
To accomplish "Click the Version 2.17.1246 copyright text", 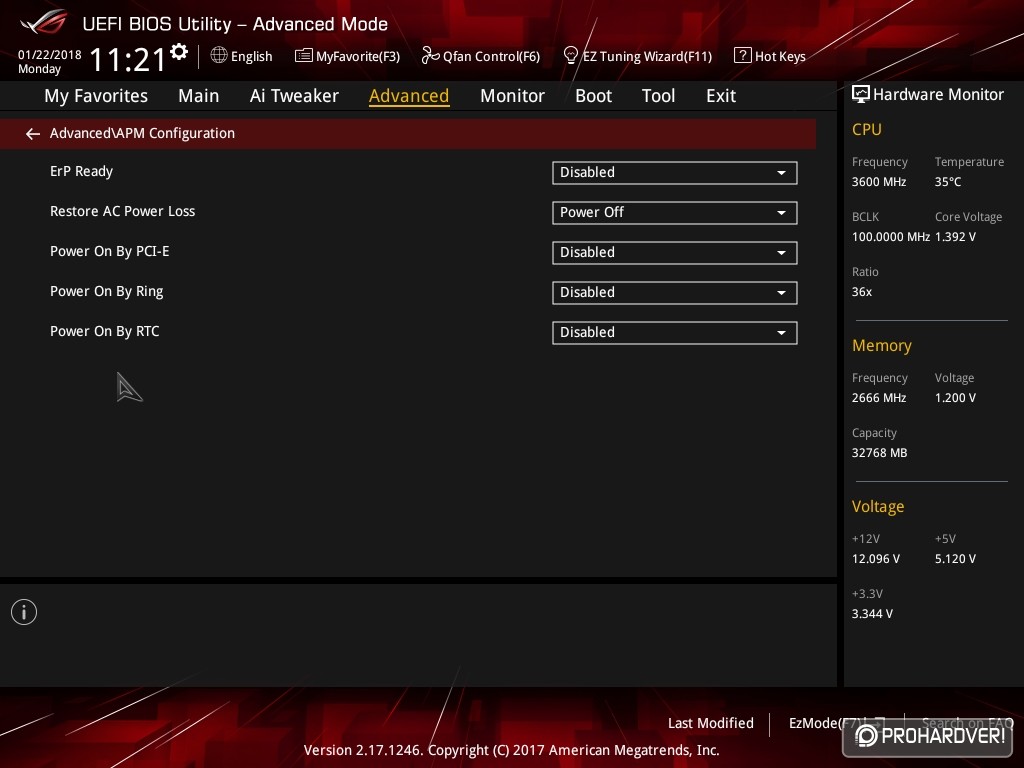I will [511, 750].
